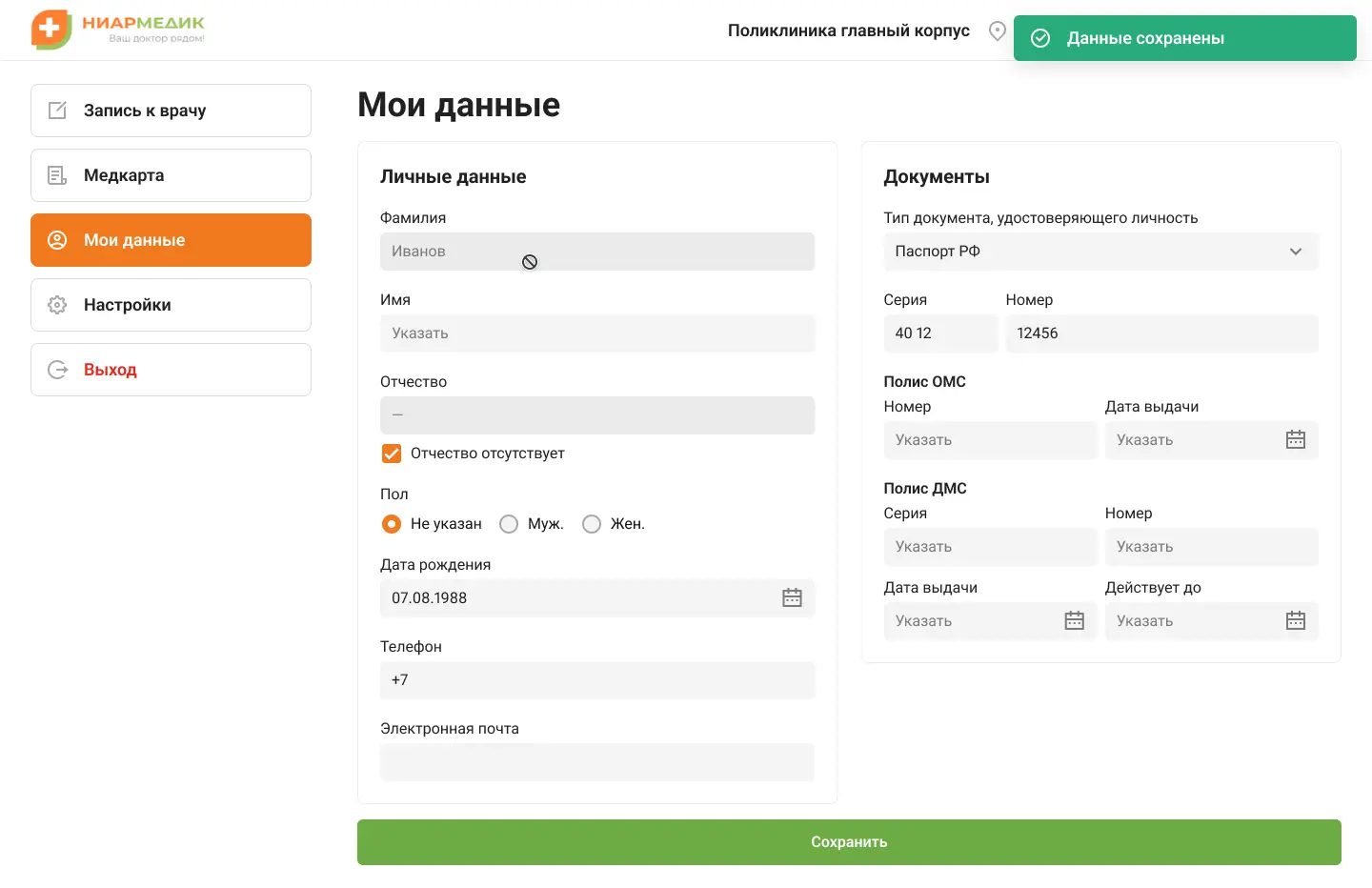The width and height of the screenshot is (1372, 888).
Task: Click Поликлиника главный корпус location selector
Action: click(848, 30)
